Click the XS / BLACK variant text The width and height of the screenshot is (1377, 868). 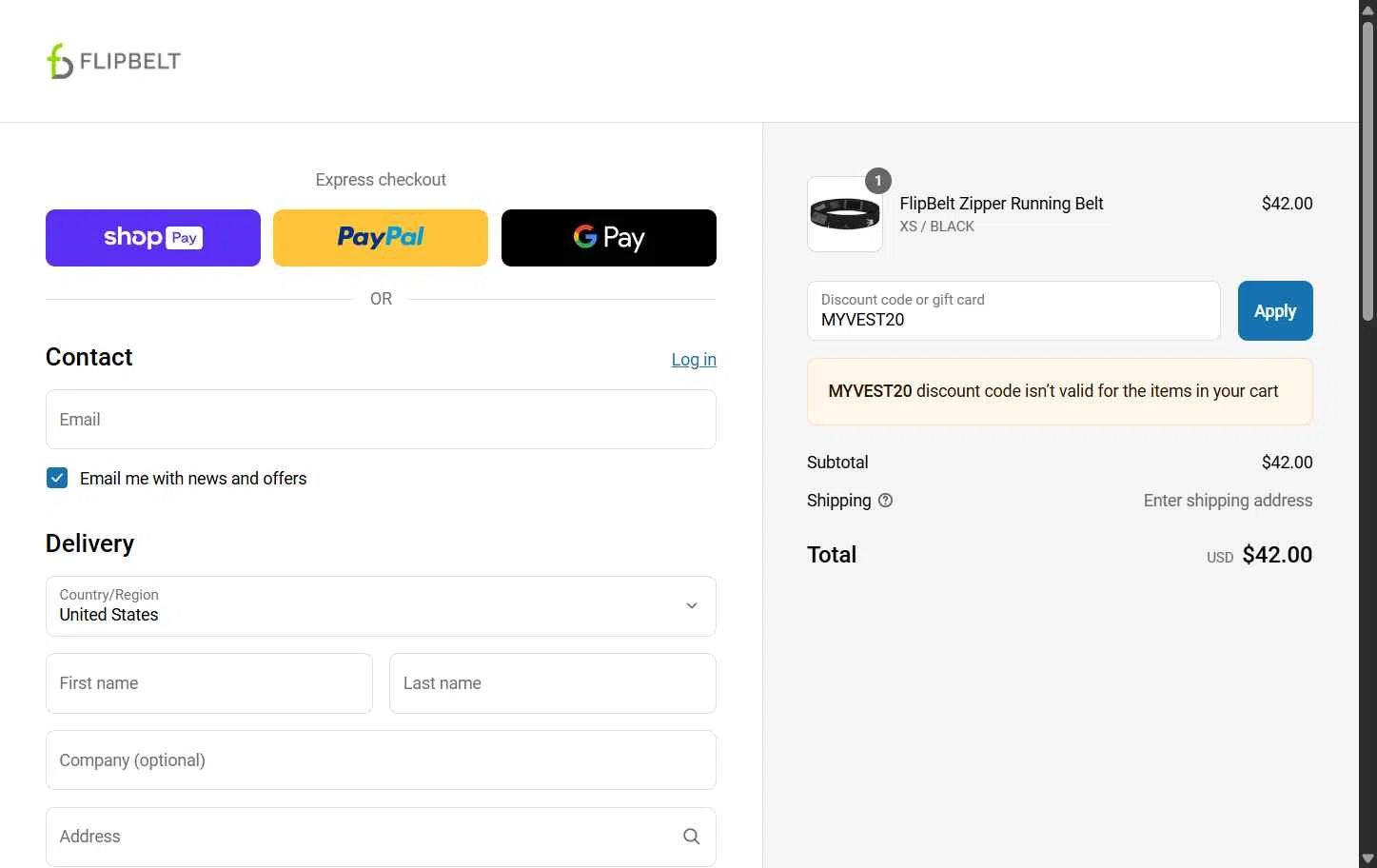937,227
